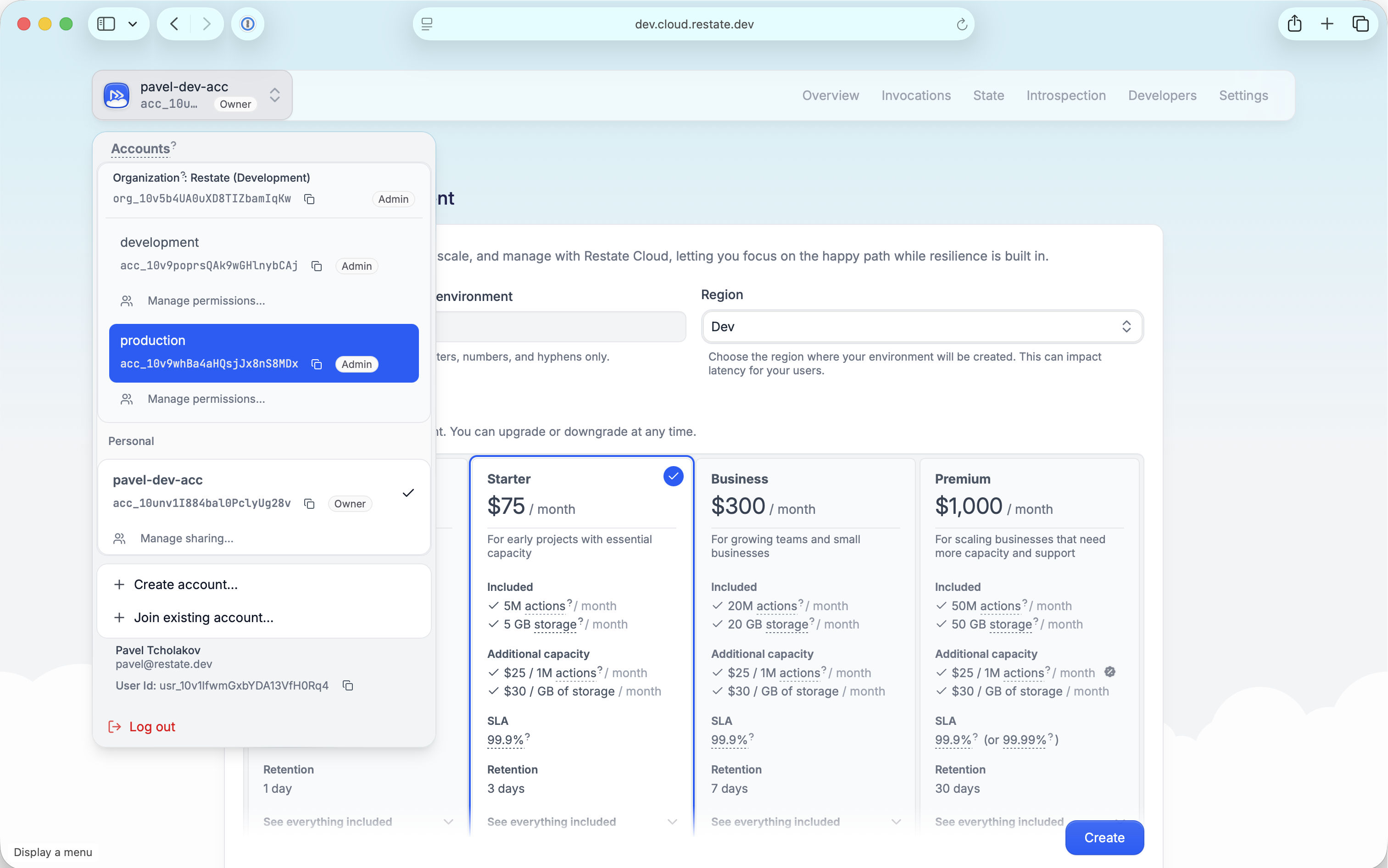Image resolution: width=1388 pixels, height=868 pixels.
Task: Copy the production account ID
Action: 317,364
